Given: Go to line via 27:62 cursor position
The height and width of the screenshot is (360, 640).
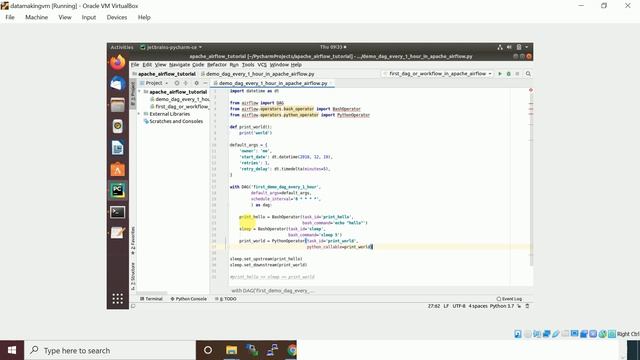Looking at the screenshot, I should [434, 306].
